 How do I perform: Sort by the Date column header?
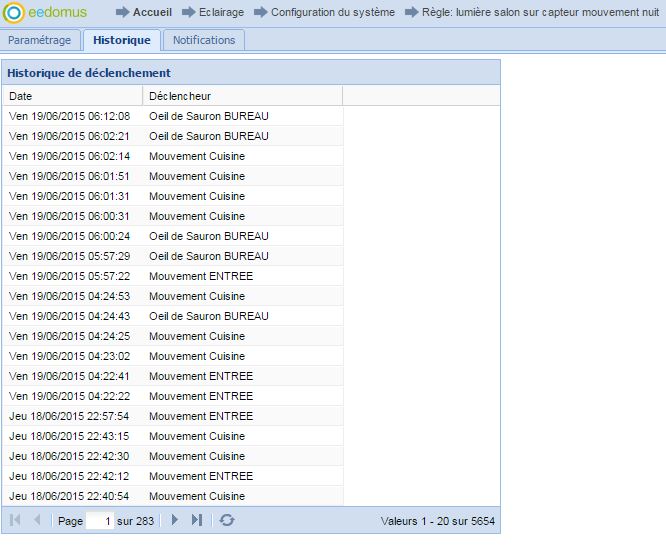(72, 96)
